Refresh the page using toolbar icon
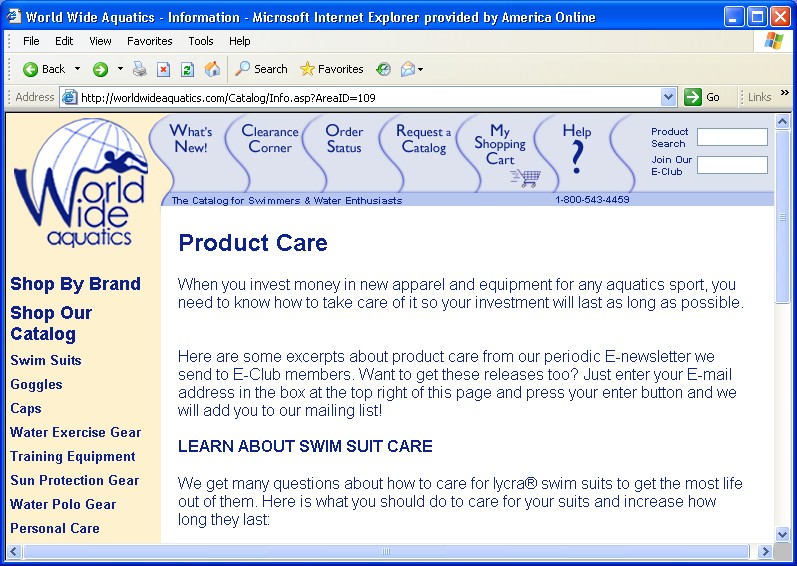The width and height of the screenshot is (797, 566). [187, 69]
